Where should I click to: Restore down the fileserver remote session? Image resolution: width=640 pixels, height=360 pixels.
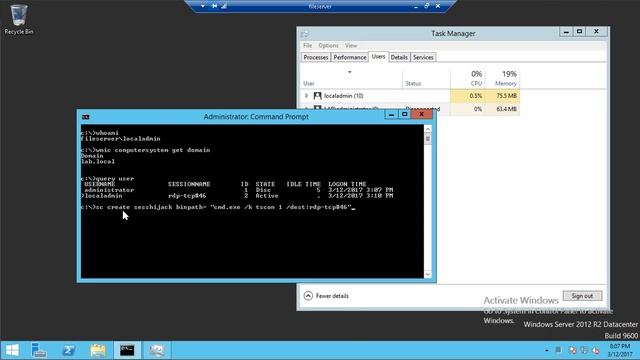(427, 6)
